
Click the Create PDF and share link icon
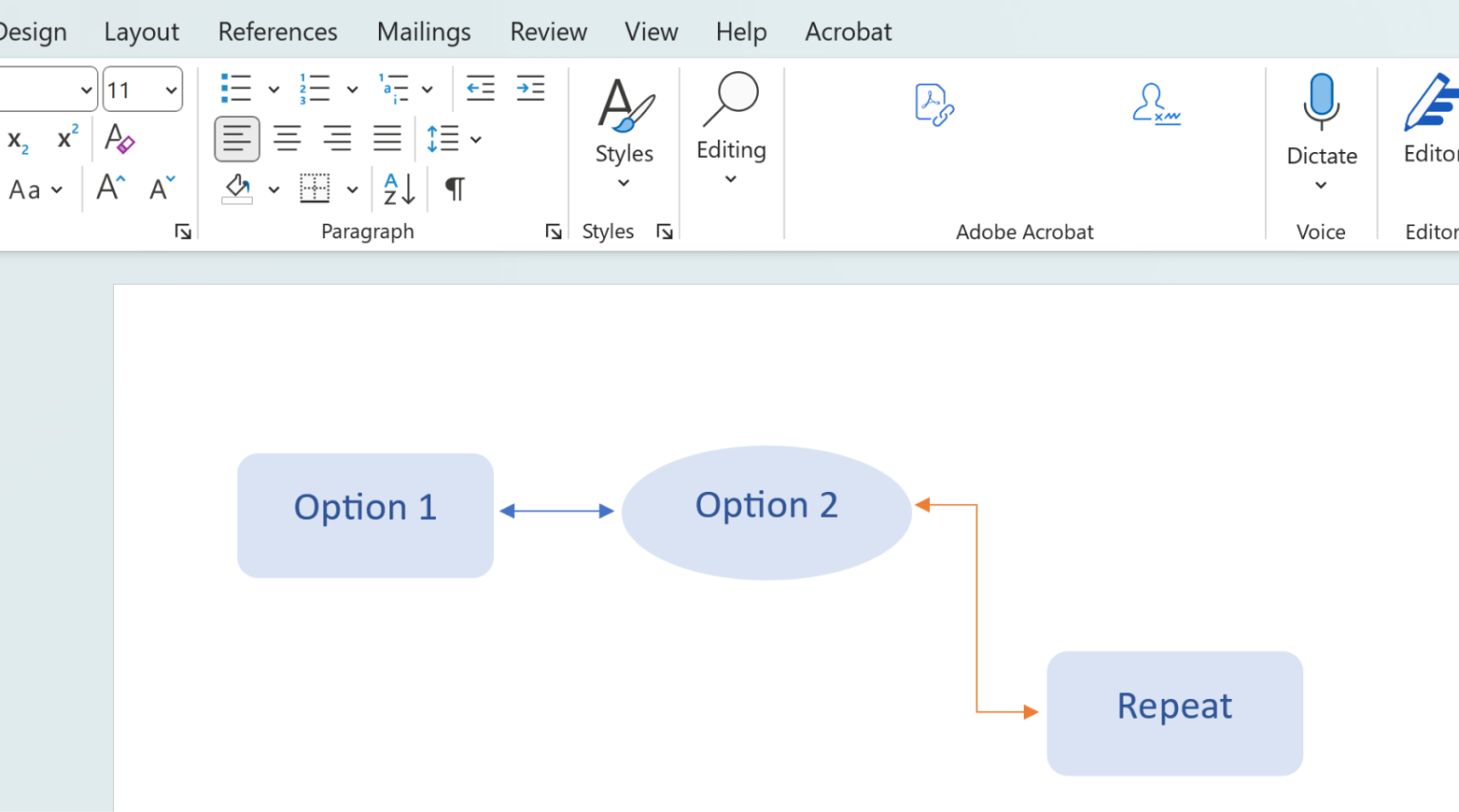[x=934, y=104]
